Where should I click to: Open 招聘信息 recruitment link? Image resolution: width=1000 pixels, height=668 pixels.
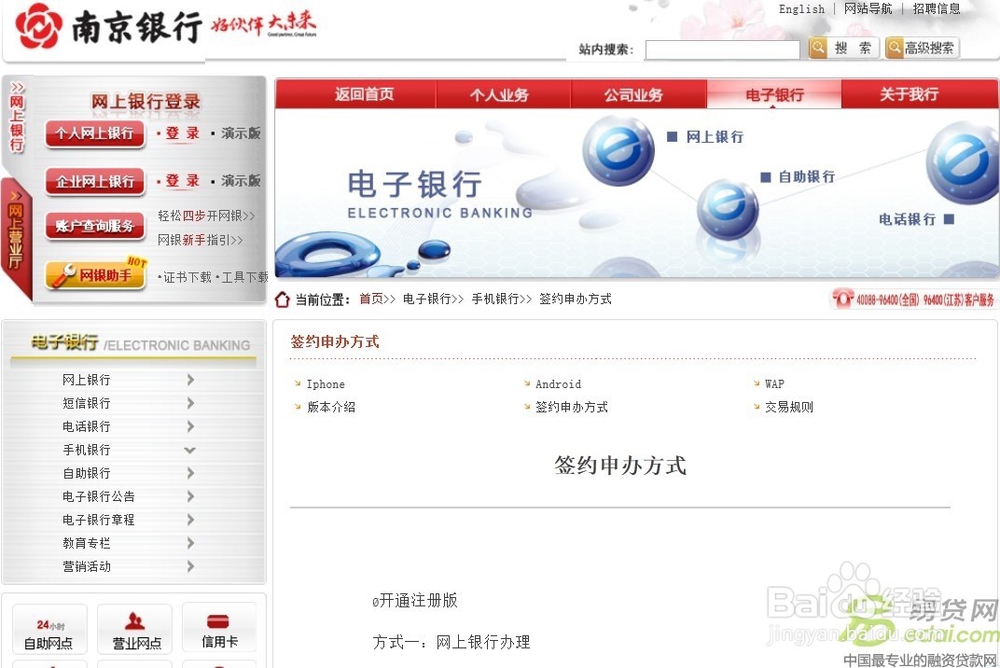936,9
